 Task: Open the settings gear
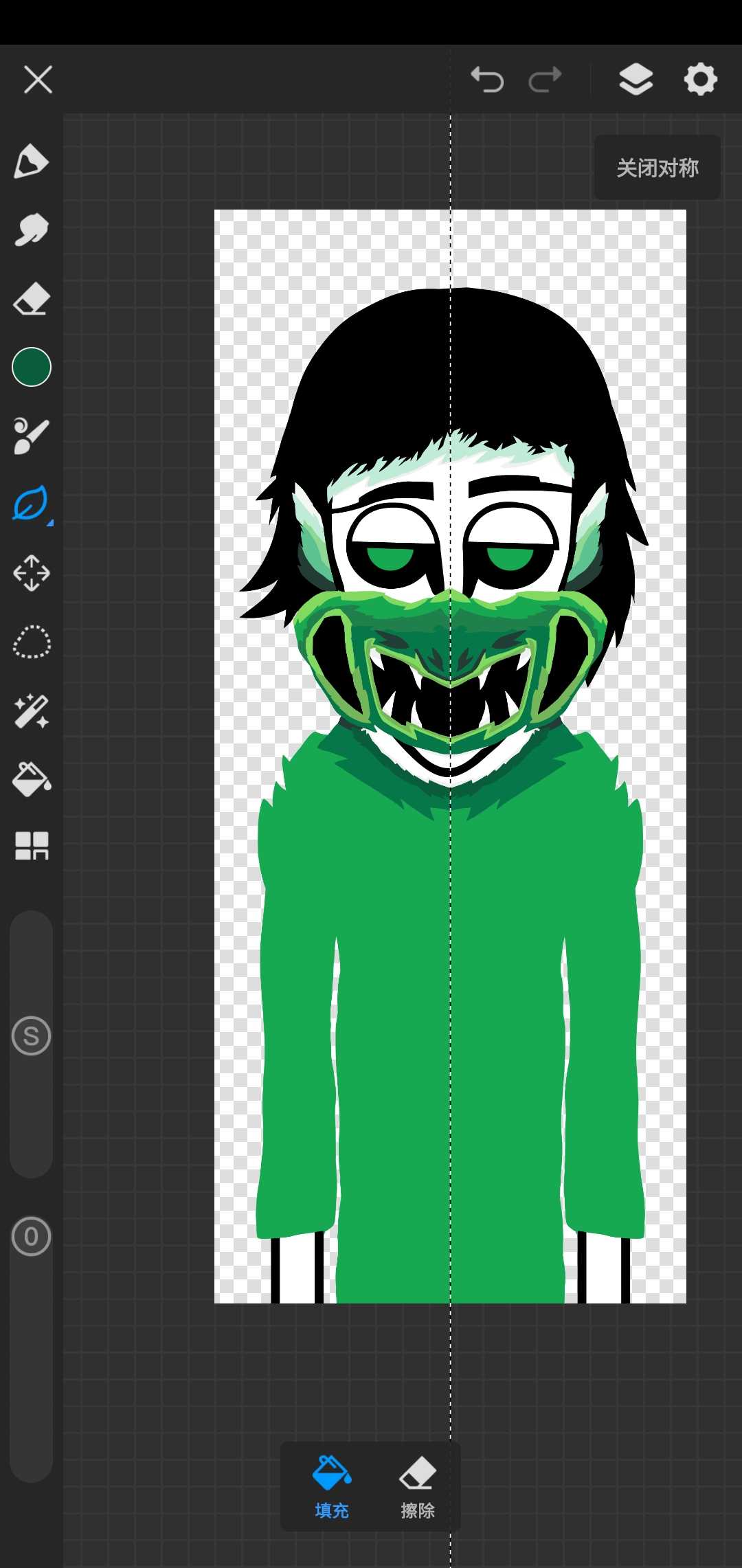(x=701, y=80)
